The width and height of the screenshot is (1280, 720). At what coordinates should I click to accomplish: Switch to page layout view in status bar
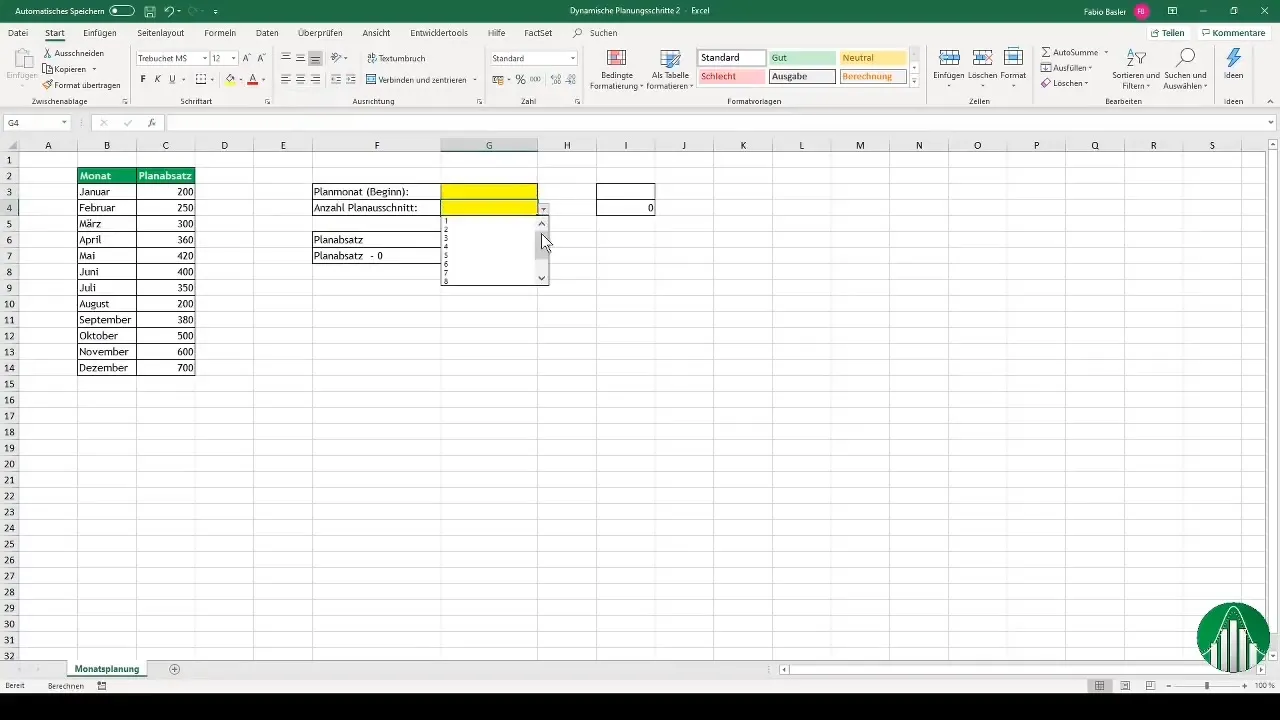pyautogui.click(x=1125, y=686)
